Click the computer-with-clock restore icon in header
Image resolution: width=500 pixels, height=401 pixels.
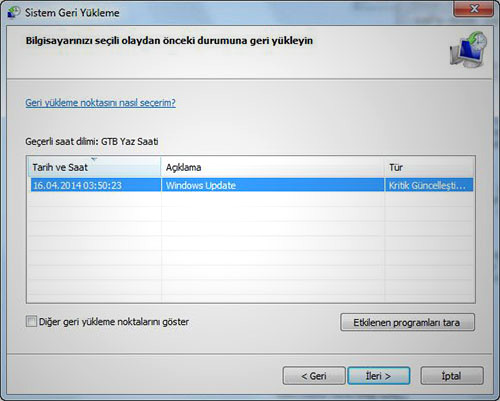(469, 49)
